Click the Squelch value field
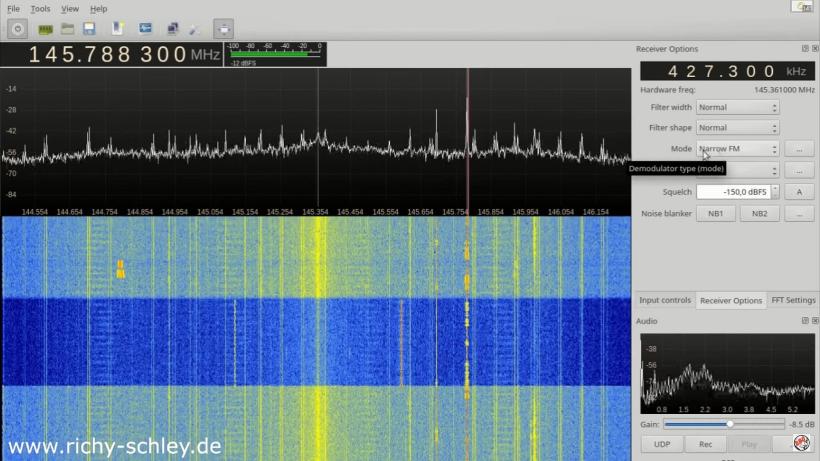The image size is (820, 461). pyautogui.click(x=733, y=192)
